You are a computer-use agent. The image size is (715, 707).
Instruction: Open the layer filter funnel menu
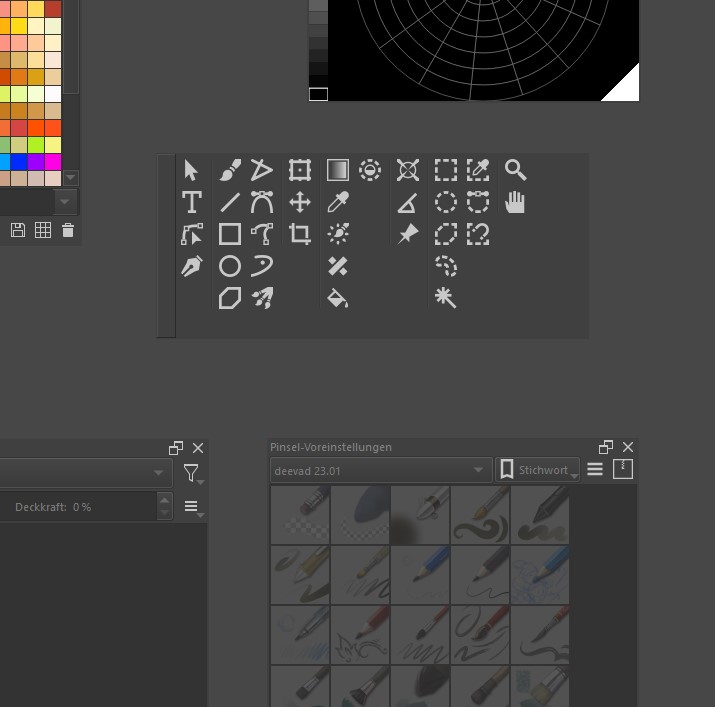point(192,473)
